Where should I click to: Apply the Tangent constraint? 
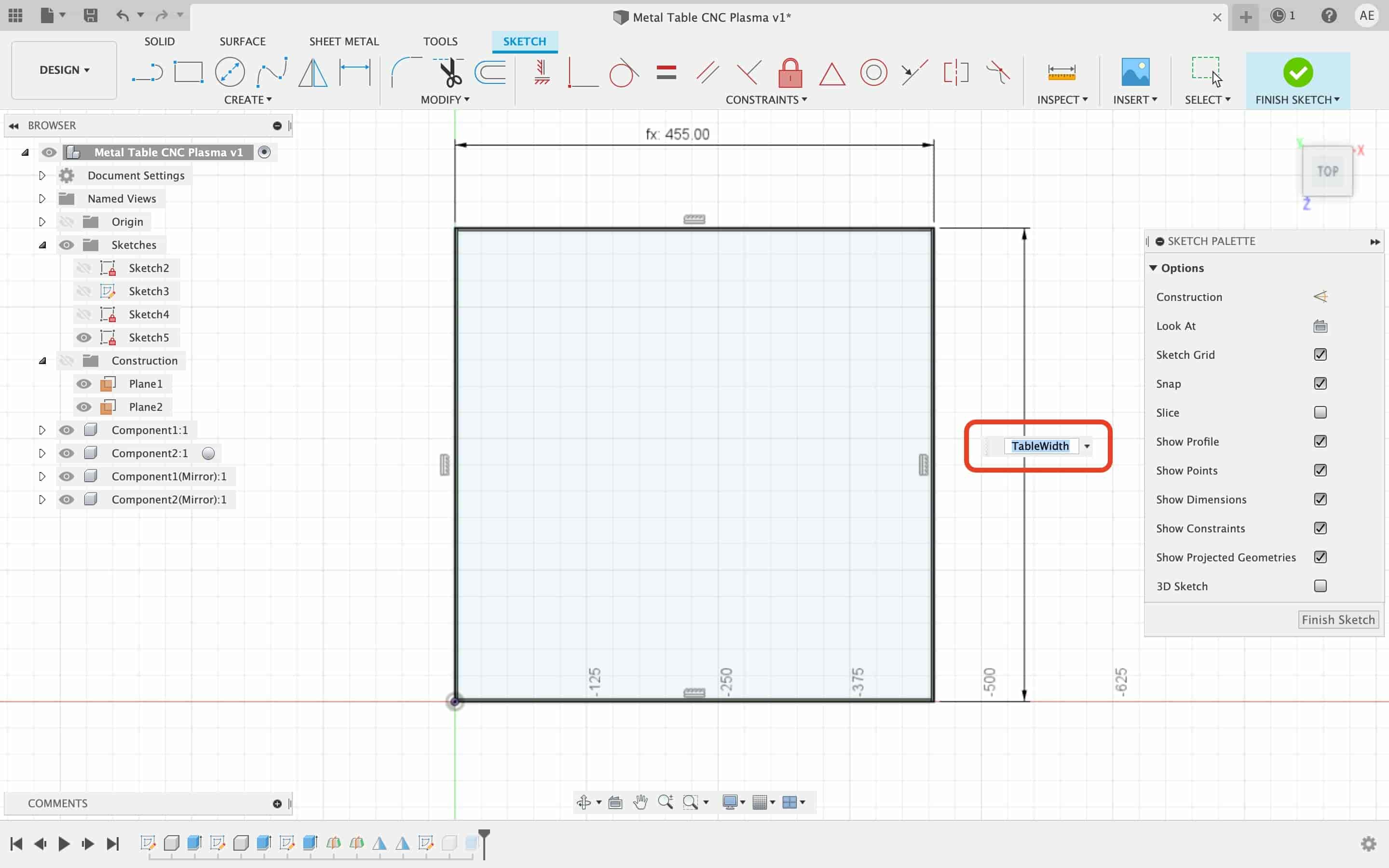[x=624, y=73]
